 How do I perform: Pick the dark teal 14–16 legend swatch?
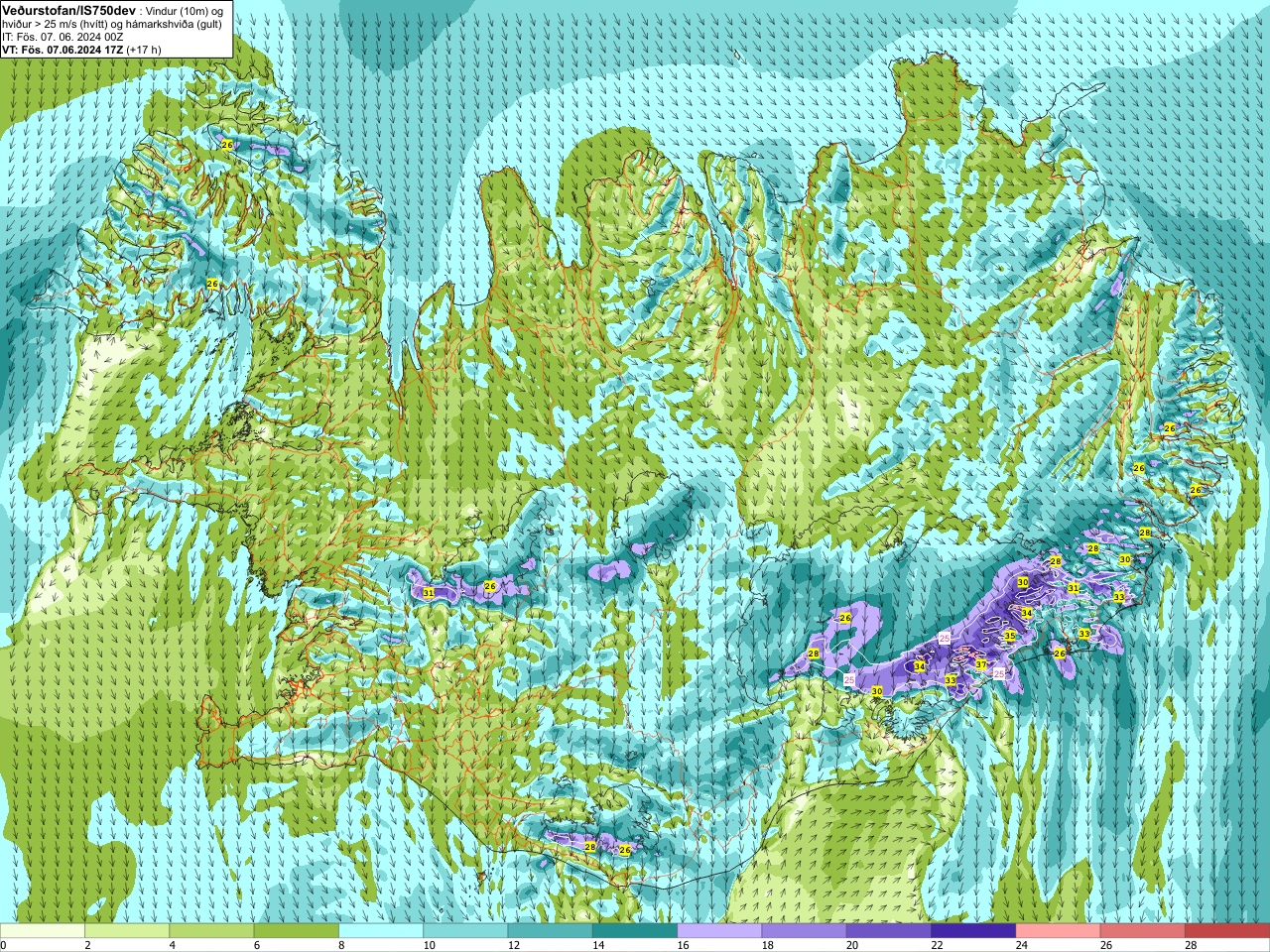635,931
